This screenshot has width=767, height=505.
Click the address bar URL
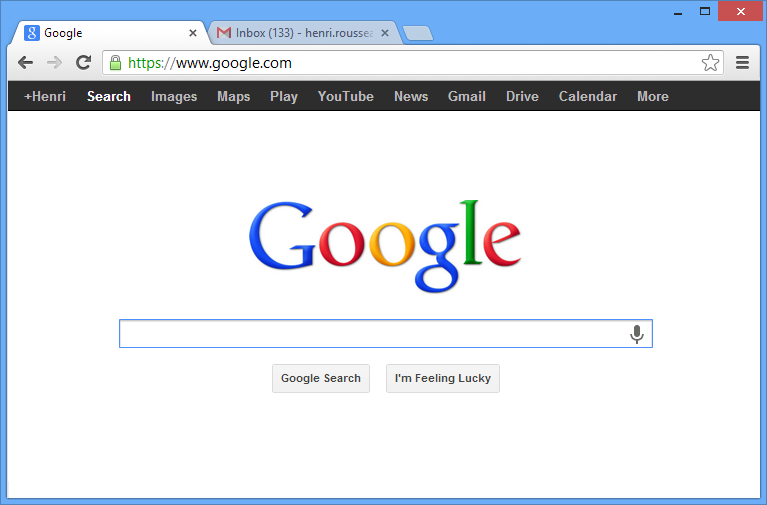(210, 63)
